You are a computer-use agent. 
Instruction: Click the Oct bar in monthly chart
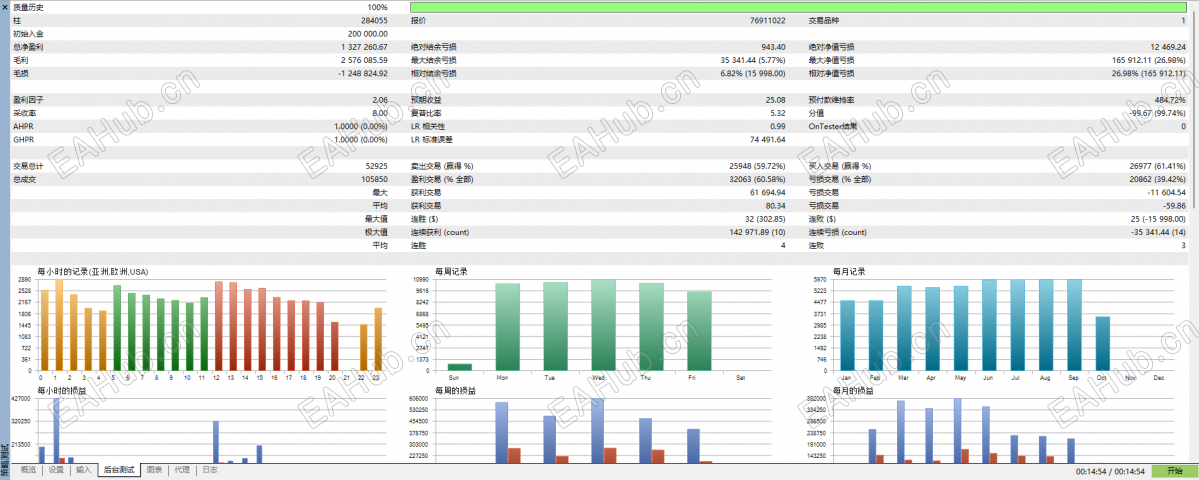click(x=1102, y=343)
